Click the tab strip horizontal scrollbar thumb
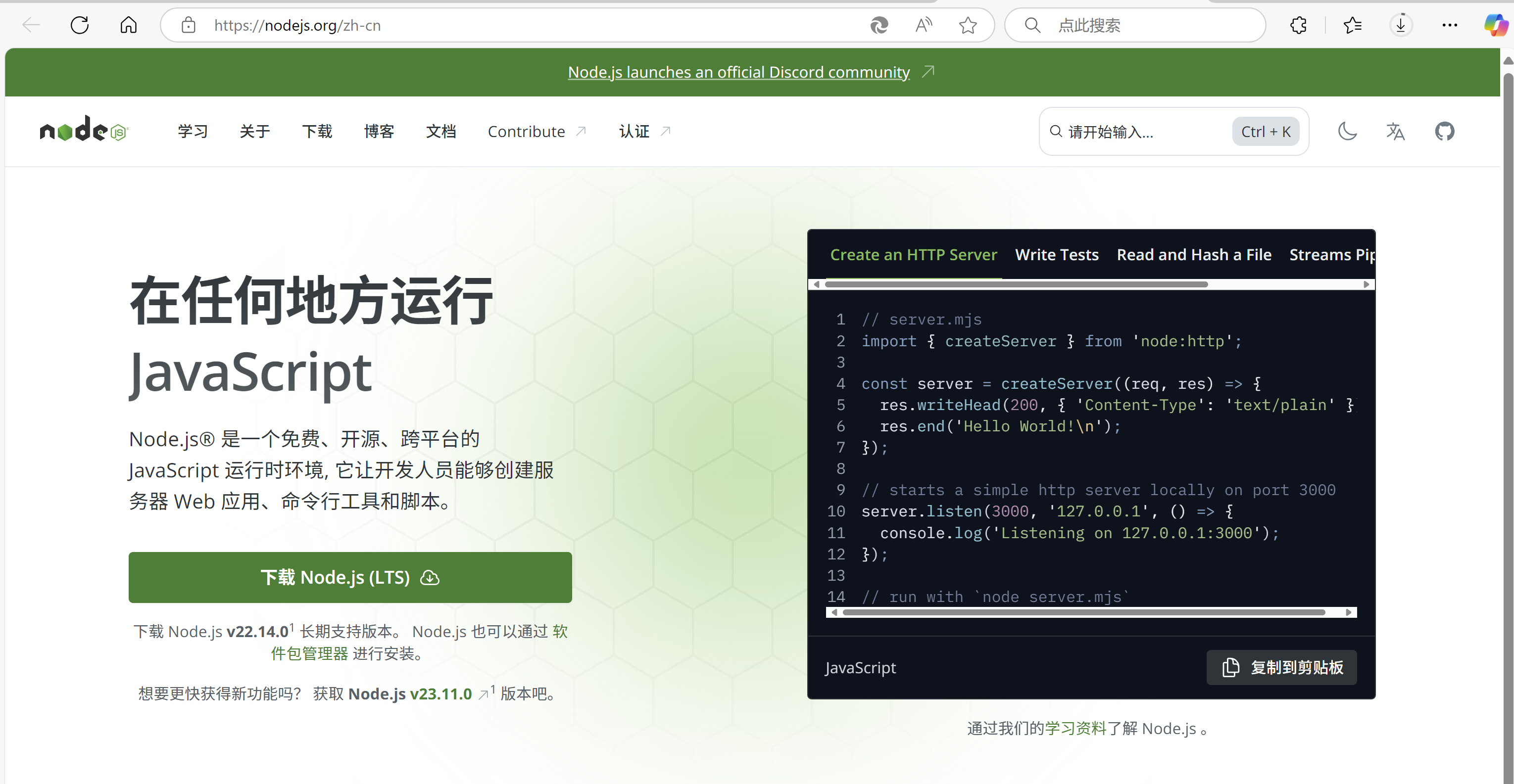 1016,284
